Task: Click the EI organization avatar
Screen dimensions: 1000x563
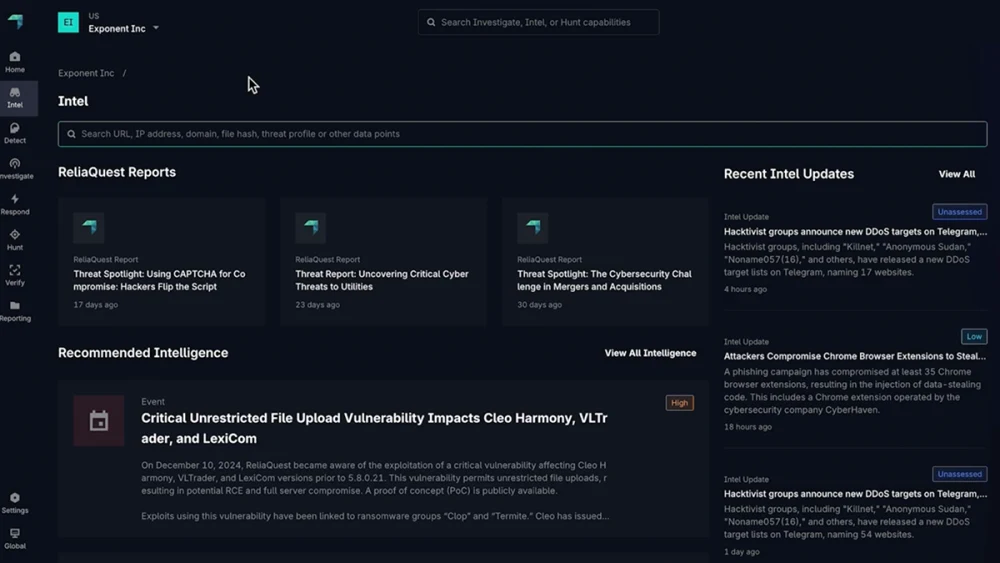Action: 68,22
